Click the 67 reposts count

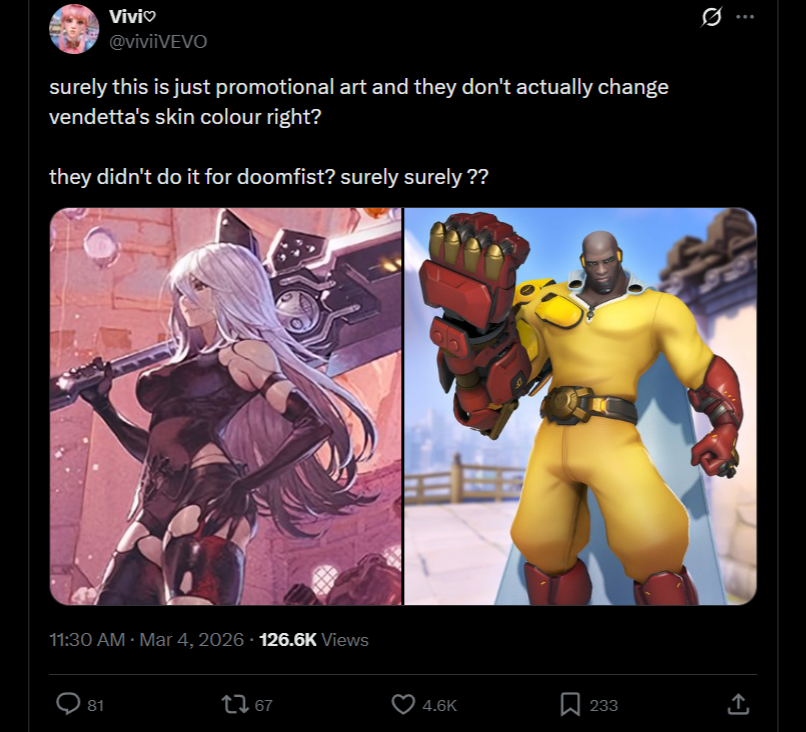tap(264, 705)
